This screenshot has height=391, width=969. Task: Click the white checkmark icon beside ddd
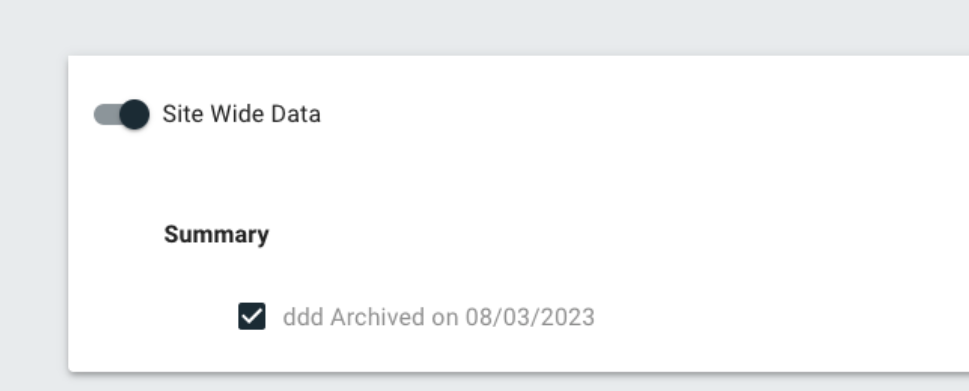pos(252,316)
